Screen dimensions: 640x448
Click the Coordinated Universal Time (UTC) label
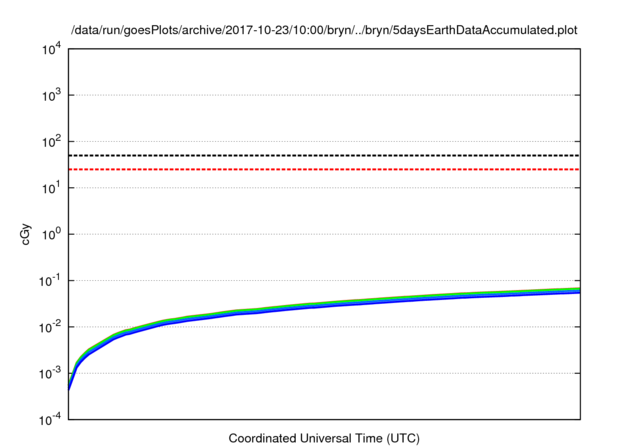[324, 438]
